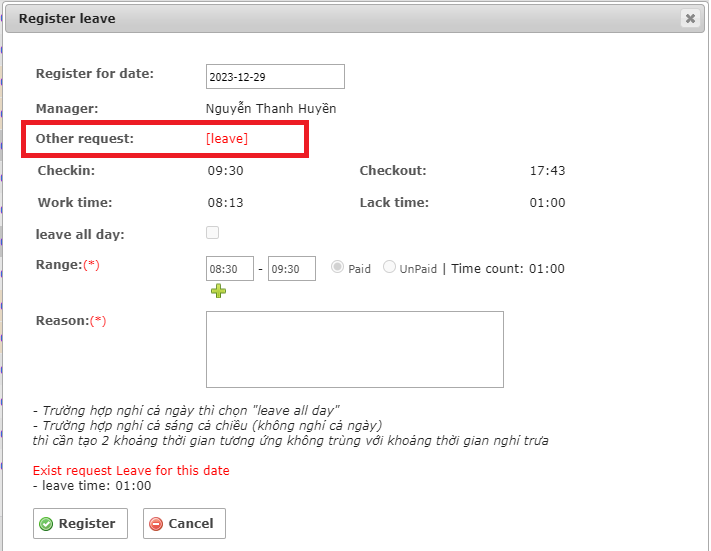Click the Time count: 01:00 text
711x551 pixels.
[508, 268]
